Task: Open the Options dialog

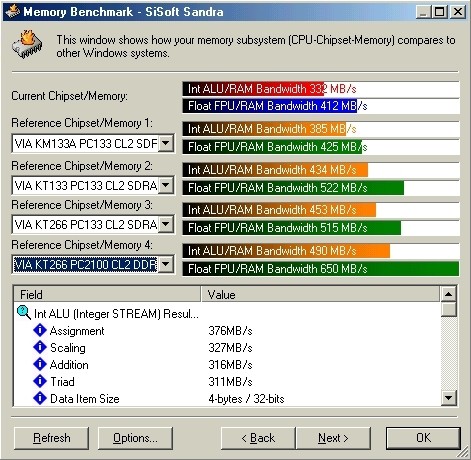Action: click(135, 438)
